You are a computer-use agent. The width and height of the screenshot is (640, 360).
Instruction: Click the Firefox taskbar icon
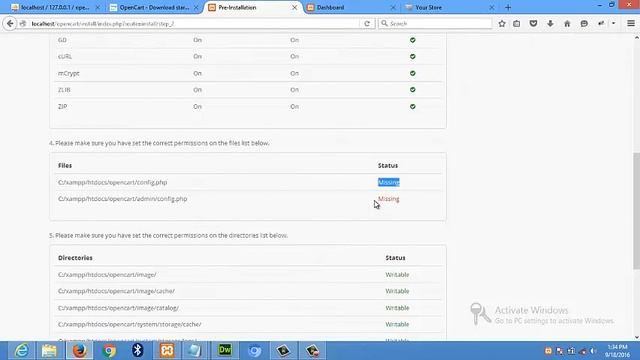pos(80,350)
